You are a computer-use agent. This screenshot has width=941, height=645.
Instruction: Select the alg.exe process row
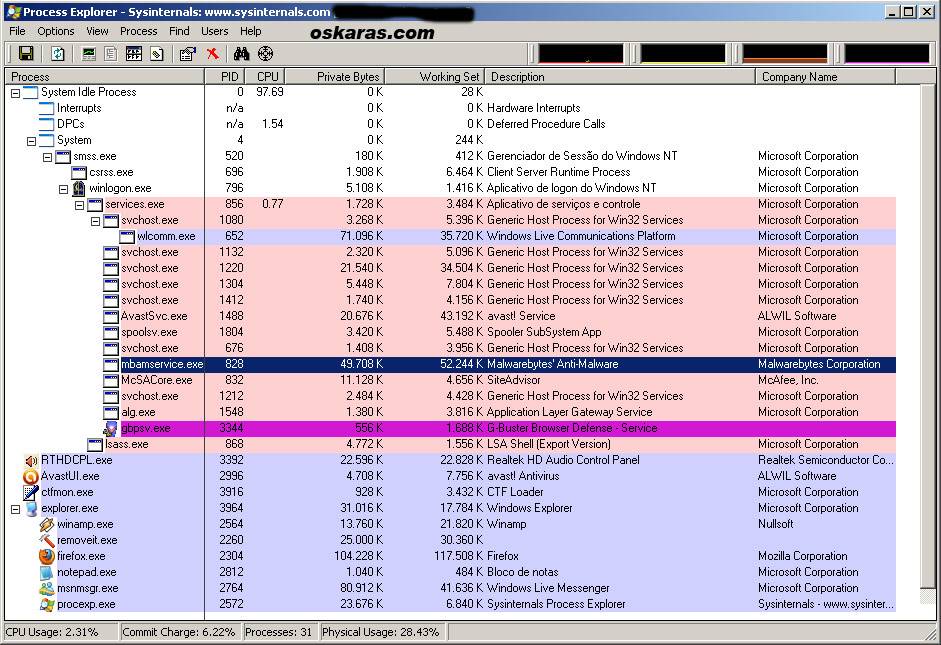451,412
